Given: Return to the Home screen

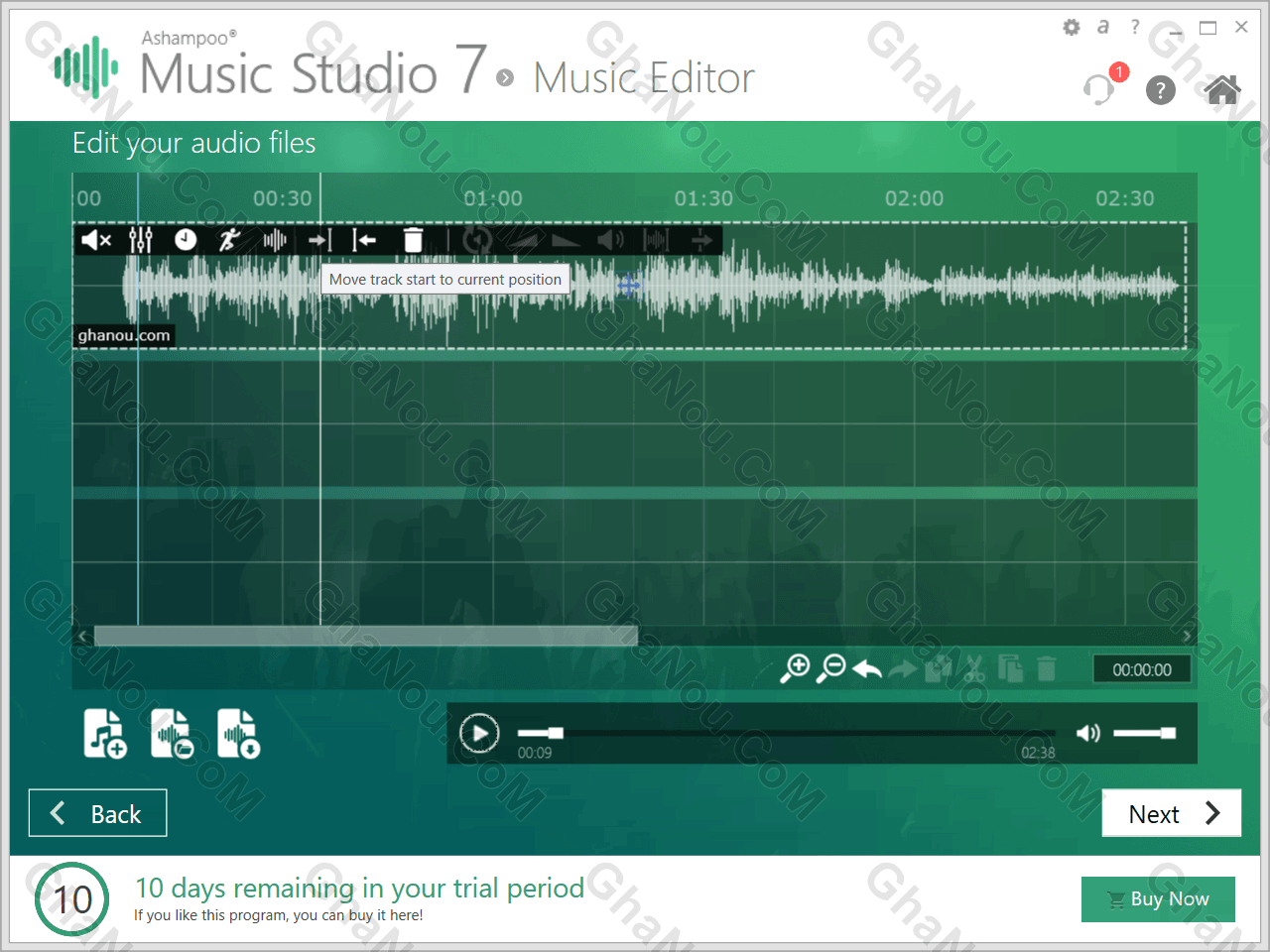Looking at the screenshot, I should pos(1222,89).
